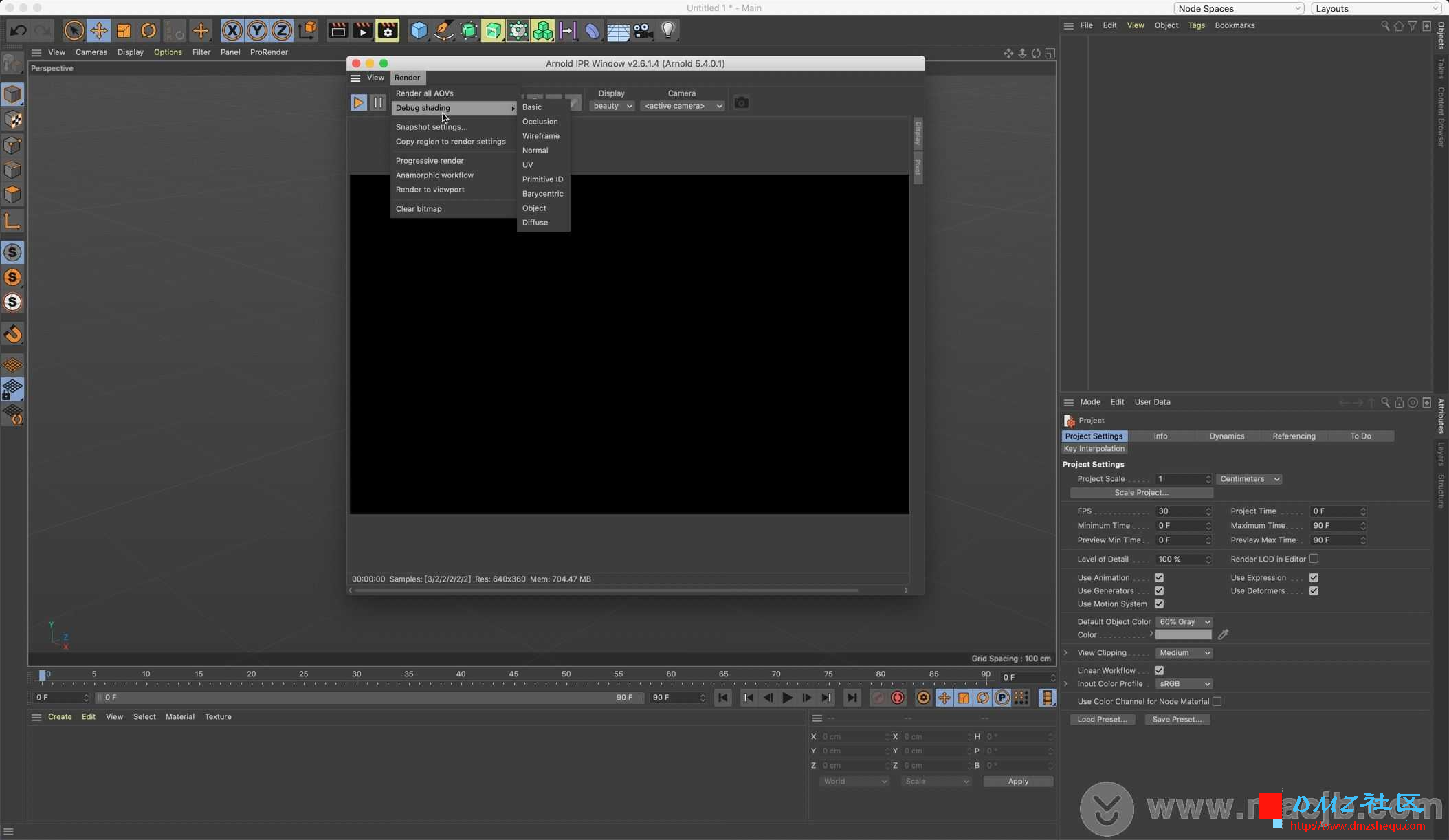Click Load Preset button
Image resolution: width=1449 pixels, height=840 pixels.
point(1102,719)
